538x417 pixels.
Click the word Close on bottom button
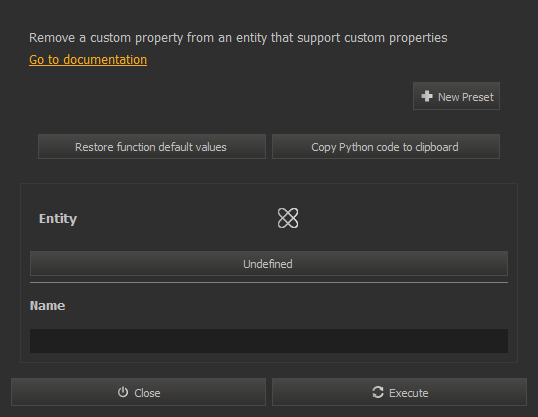click(x=147, y=393)
